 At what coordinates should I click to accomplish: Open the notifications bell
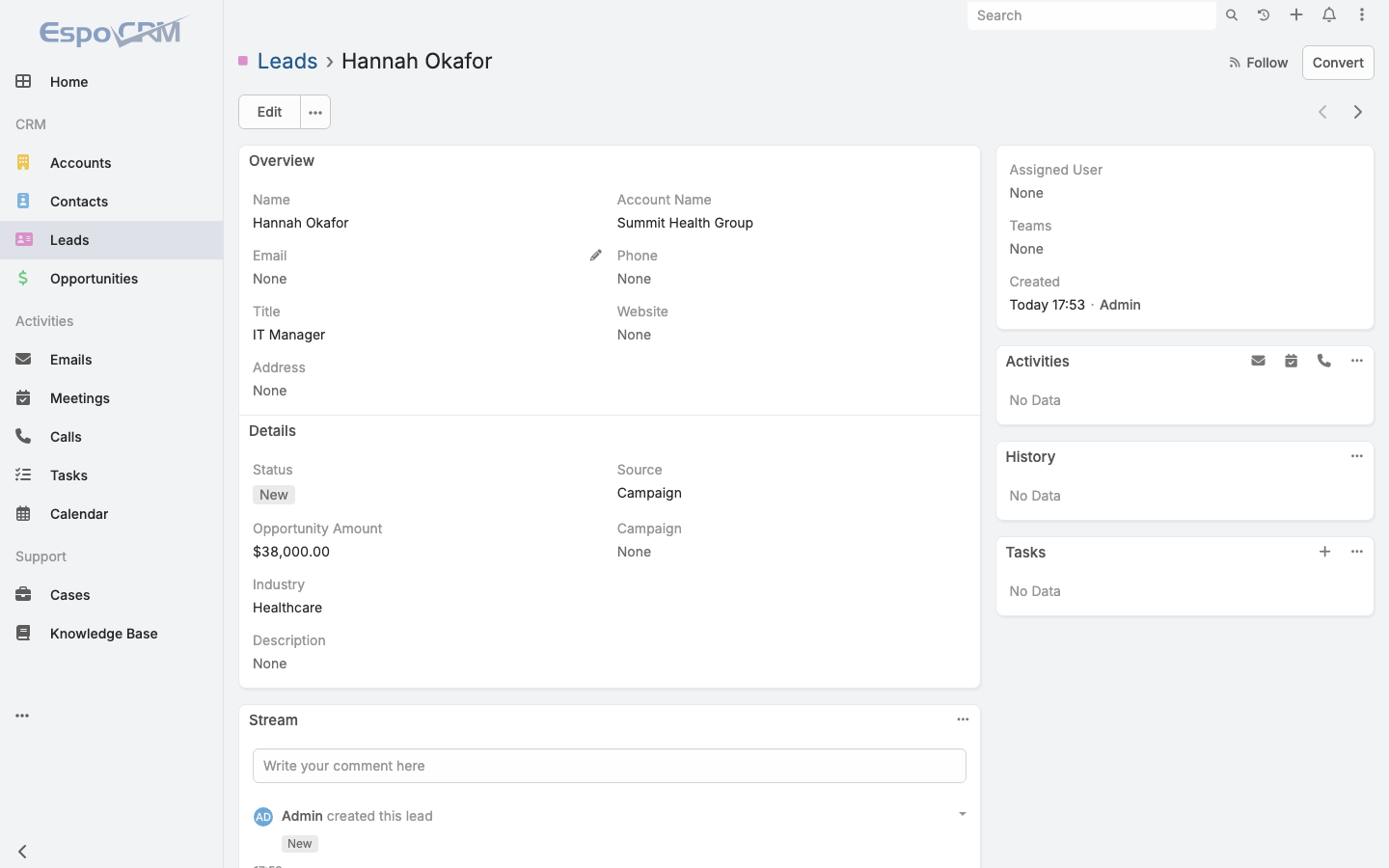(x=1329, y=15)
